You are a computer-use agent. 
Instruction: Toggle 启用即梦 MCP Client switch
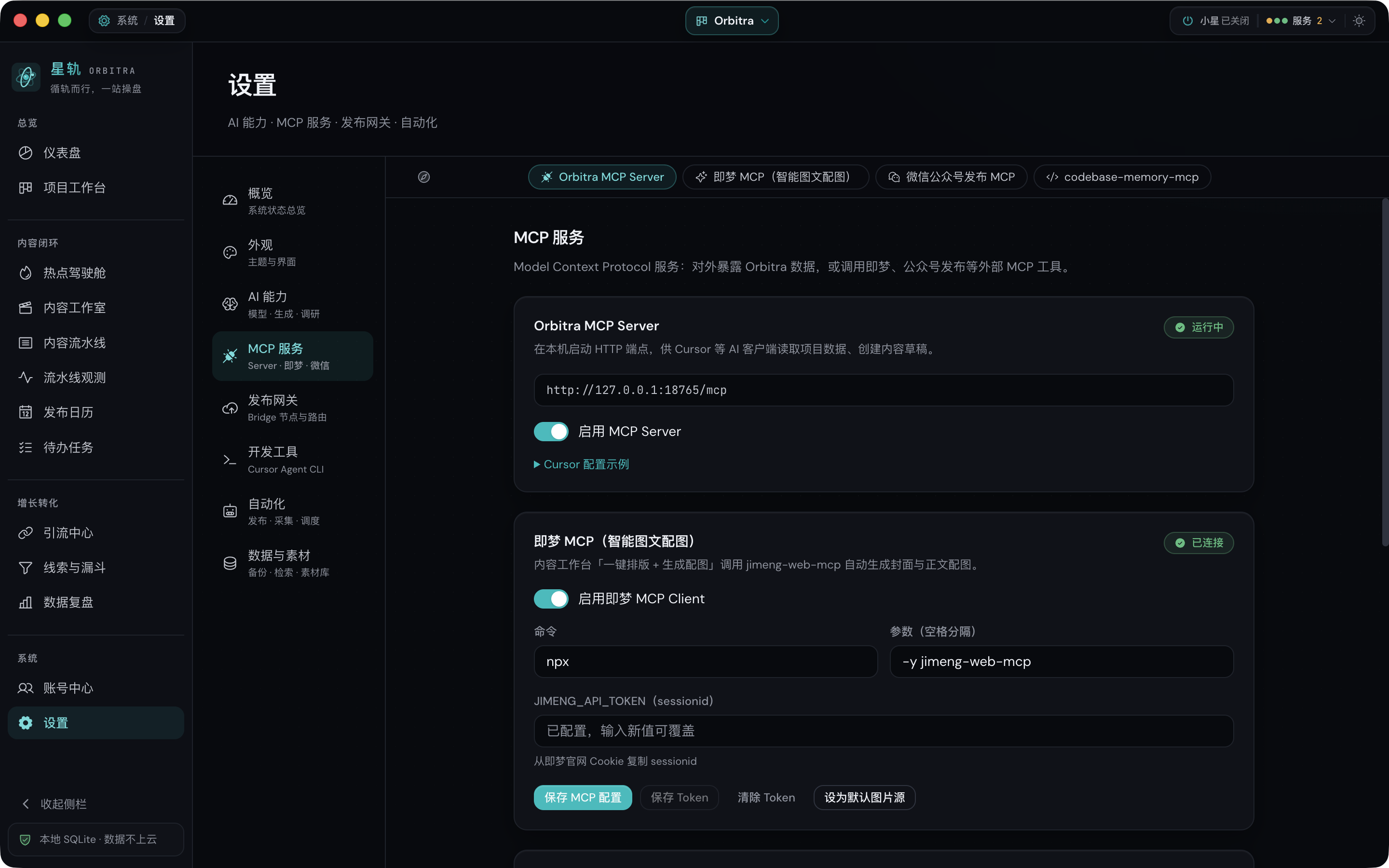[551, 599]
